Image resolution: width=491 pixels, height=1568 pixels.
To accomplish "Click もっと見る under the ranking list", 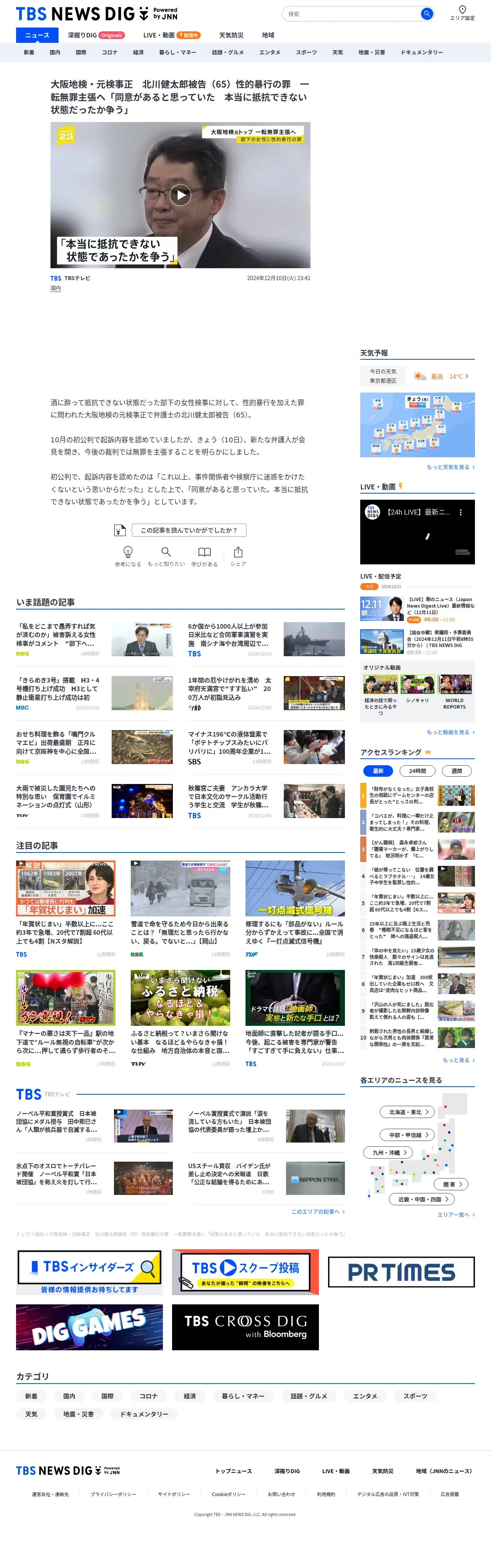I will (x=458, y=1060).
